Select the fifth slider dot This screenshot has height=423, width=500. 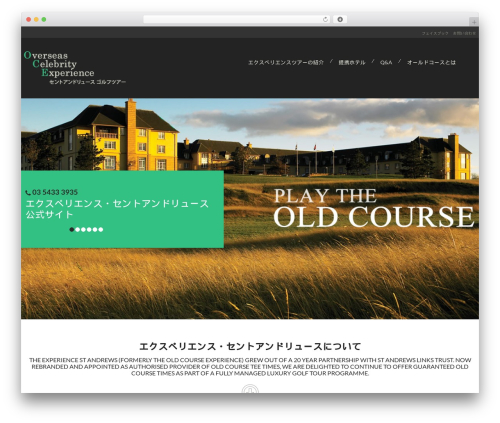point(95,229)
